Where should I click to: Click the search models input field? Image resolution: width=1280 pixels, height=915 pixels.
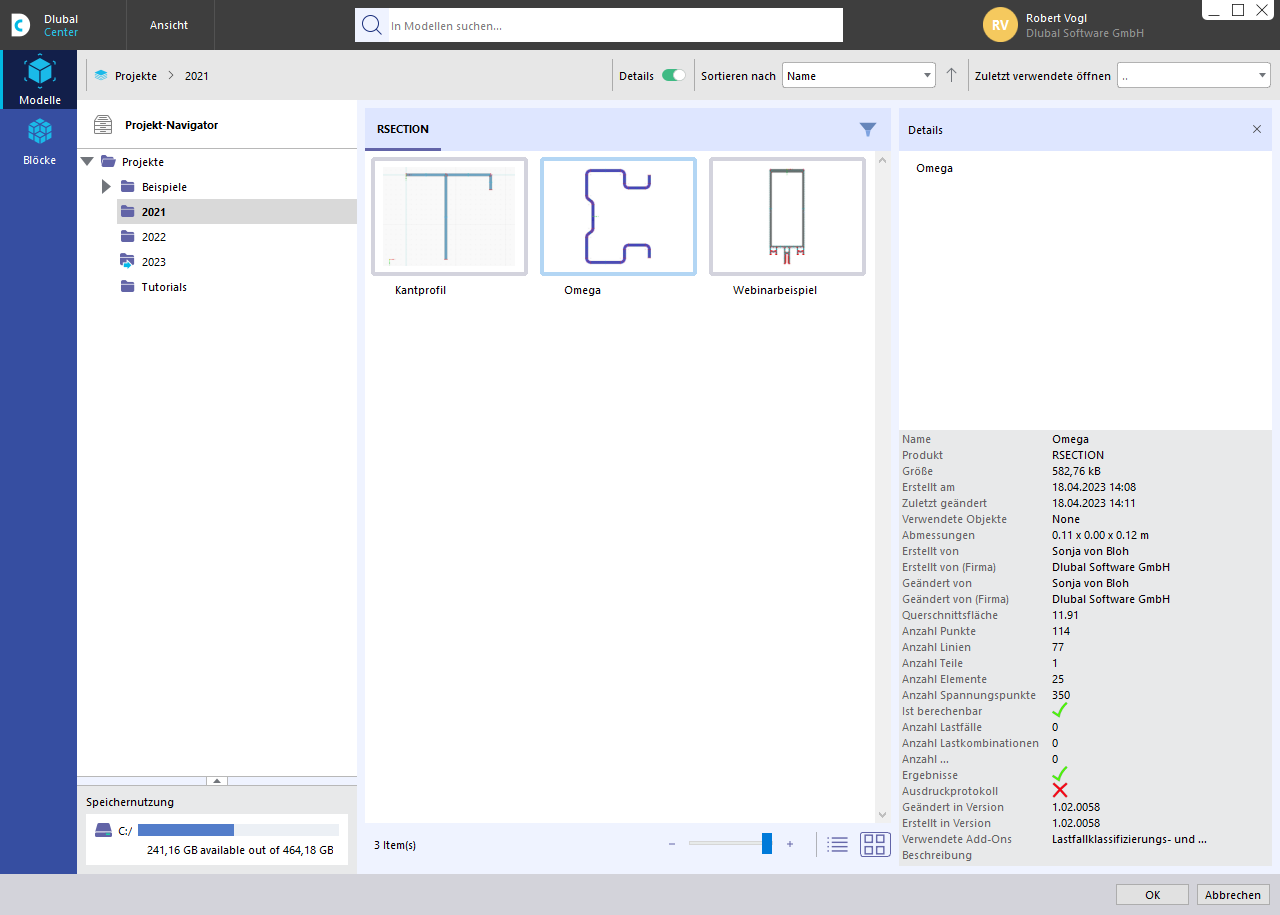pos(614,25)
